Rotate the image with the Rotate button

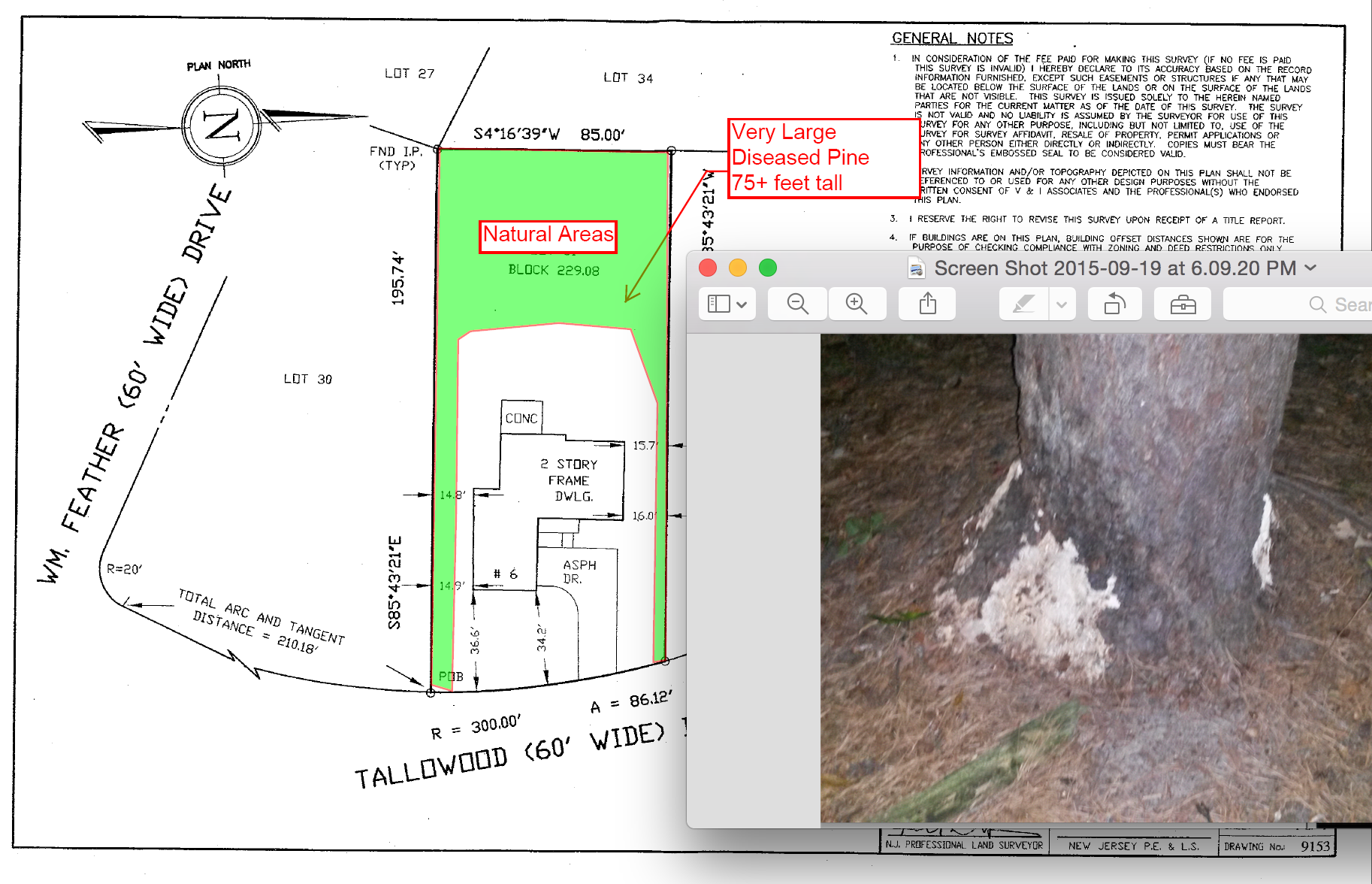point(1114,304)
